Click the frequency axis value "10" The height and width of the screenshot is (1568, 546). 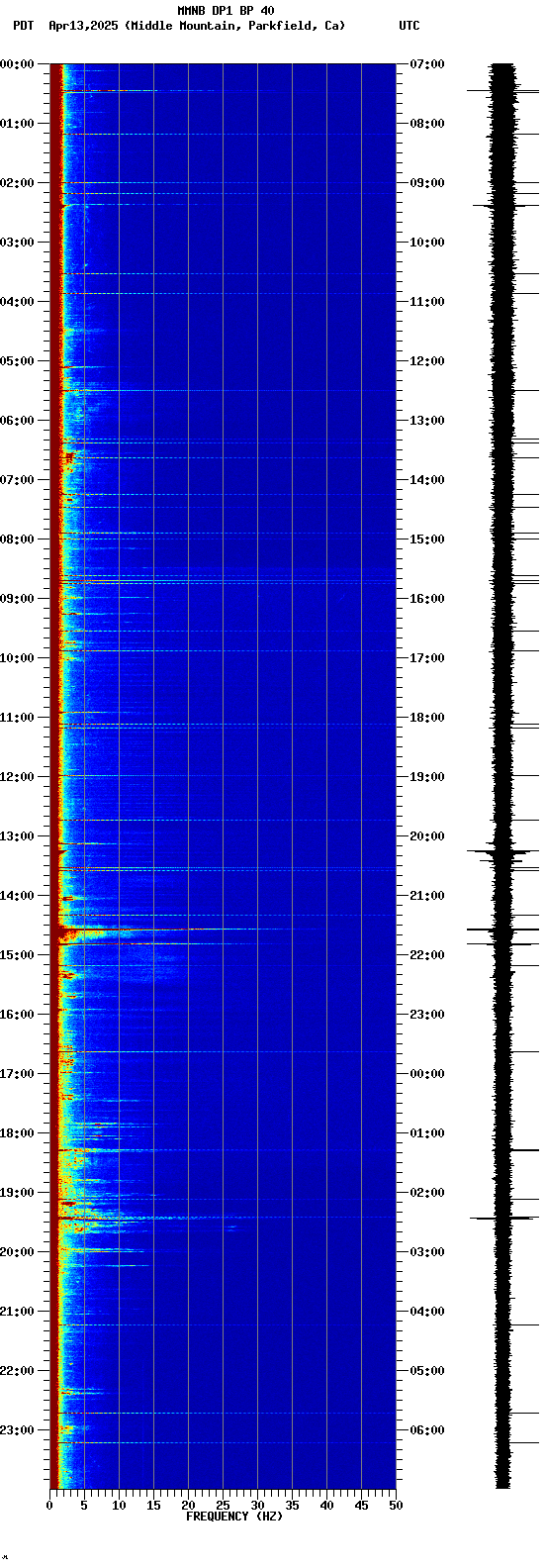click(119, 1506)
